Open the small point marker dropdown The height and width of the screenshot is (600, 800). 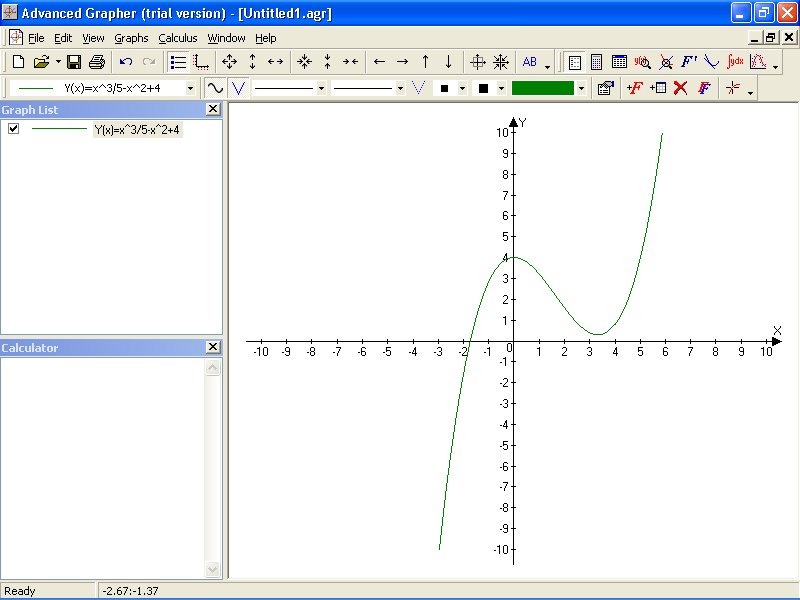point(462,89)
